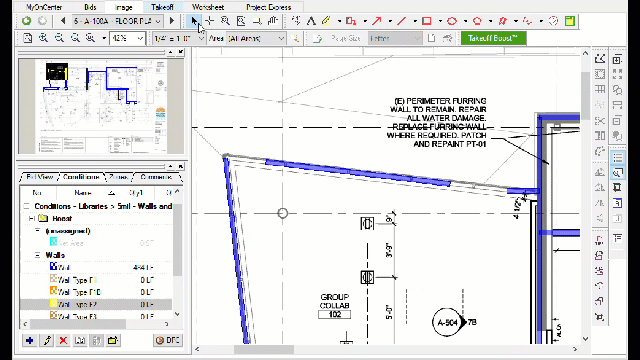Select the Wall Type F1B condition
The width and height of the screenshot is (640, 360).
pyautogui.click(x=96, y=292)
